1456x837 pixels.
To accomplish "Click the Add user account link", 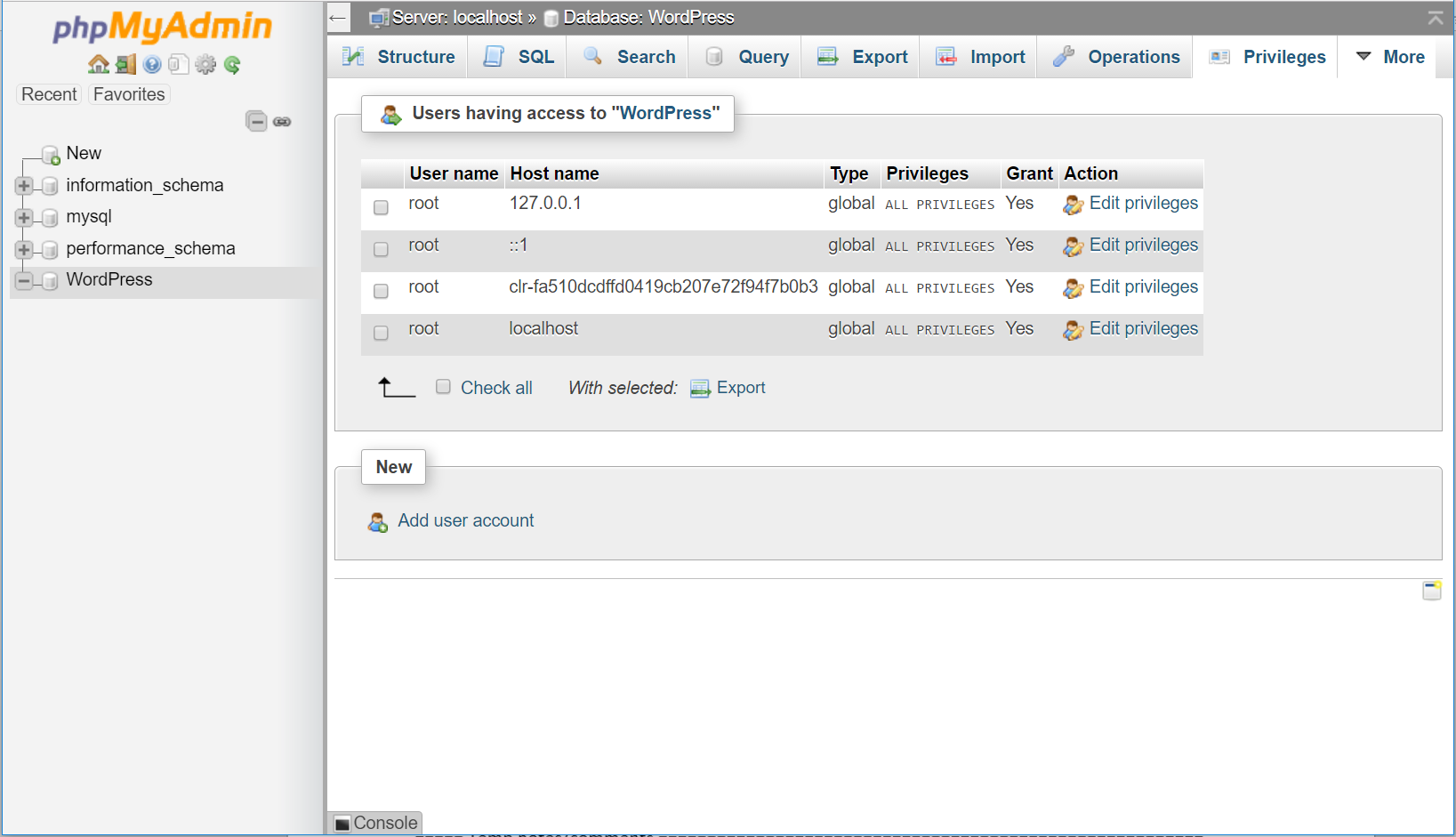I will (466, 520).
